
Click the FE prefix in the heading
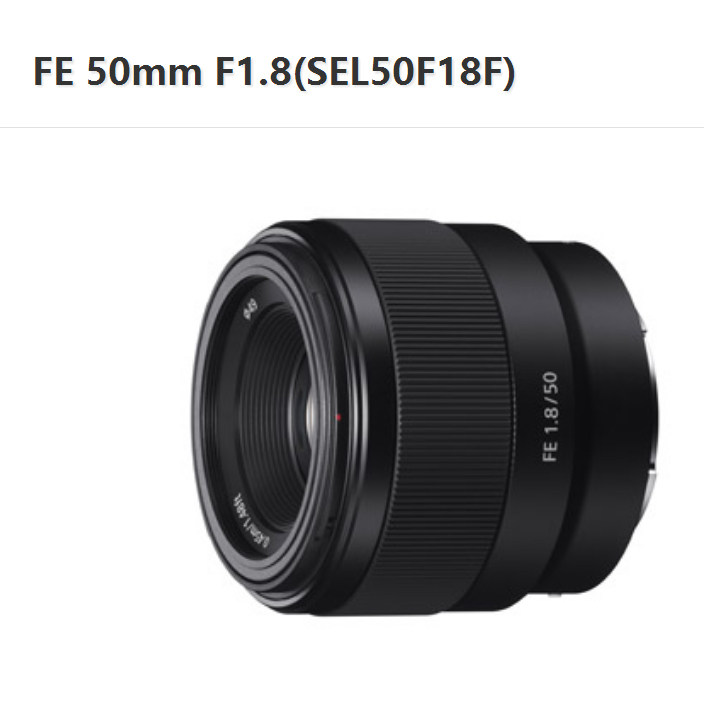[53, 72]
